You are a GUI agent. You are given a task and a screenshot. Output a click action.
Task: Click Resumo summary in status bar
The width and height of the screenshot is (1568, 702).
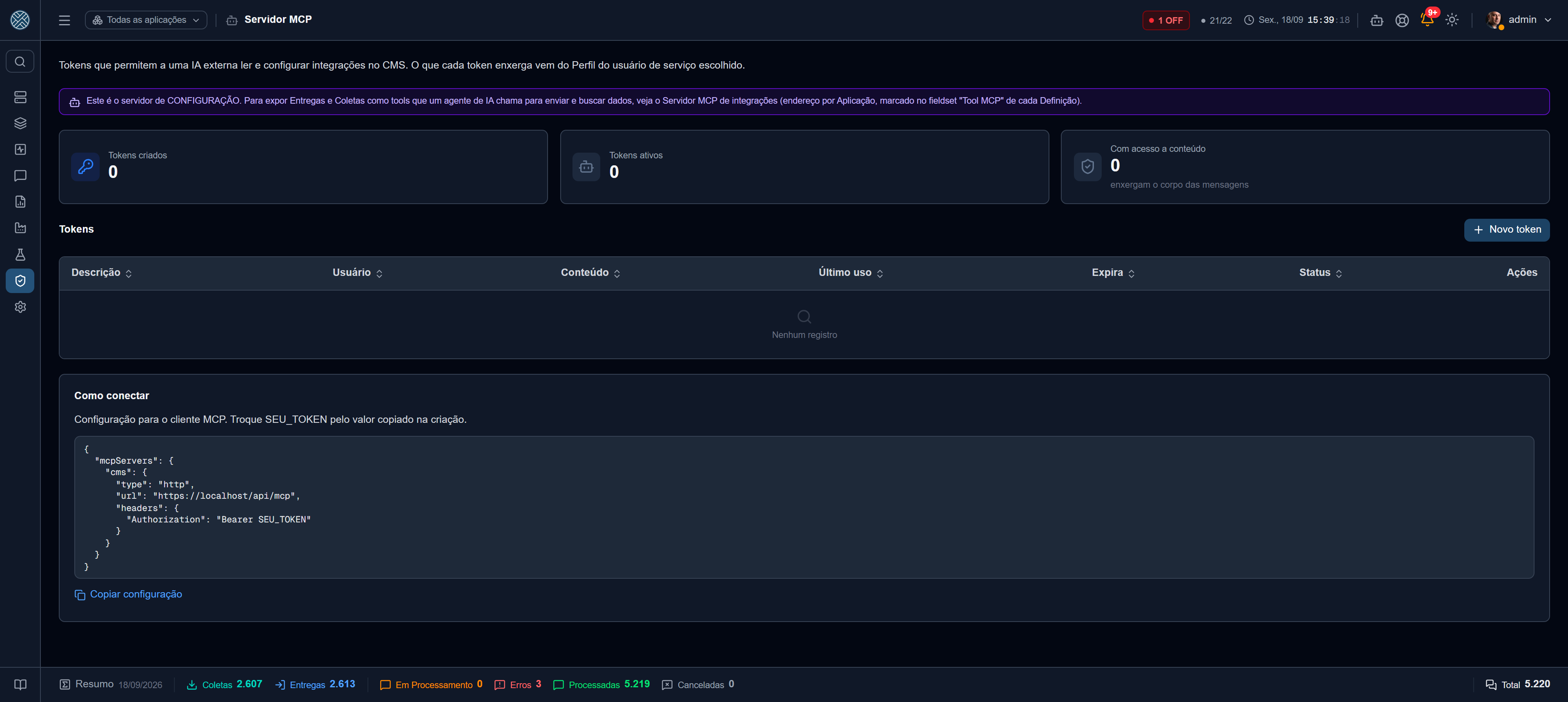[111, 684]
